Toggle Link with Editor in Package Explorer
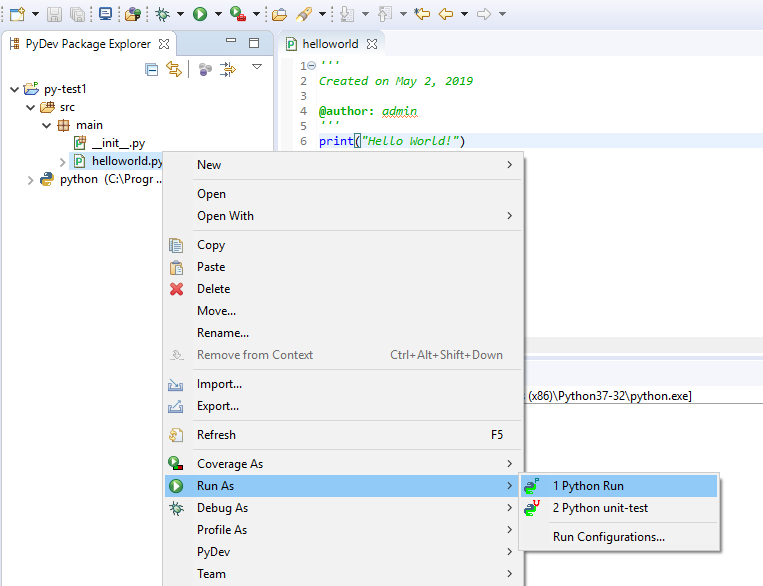This screenshot has width=763, height=586. click(x=174, y=69)
